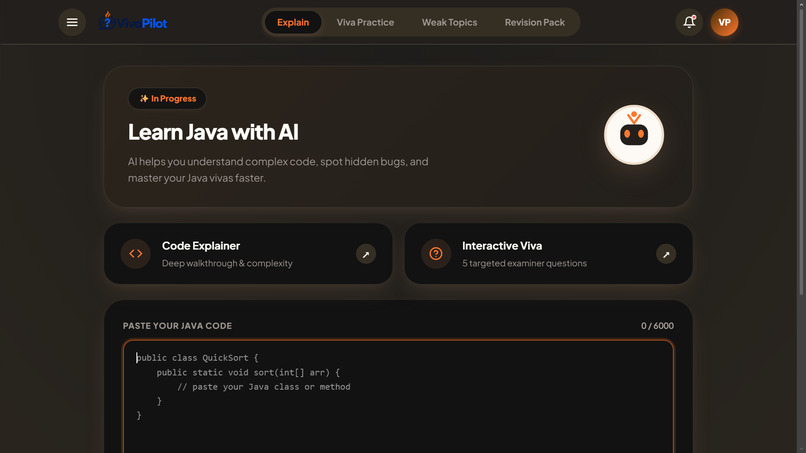Select the Explain tab
This screenshot has width=806, height=453.
293,22
